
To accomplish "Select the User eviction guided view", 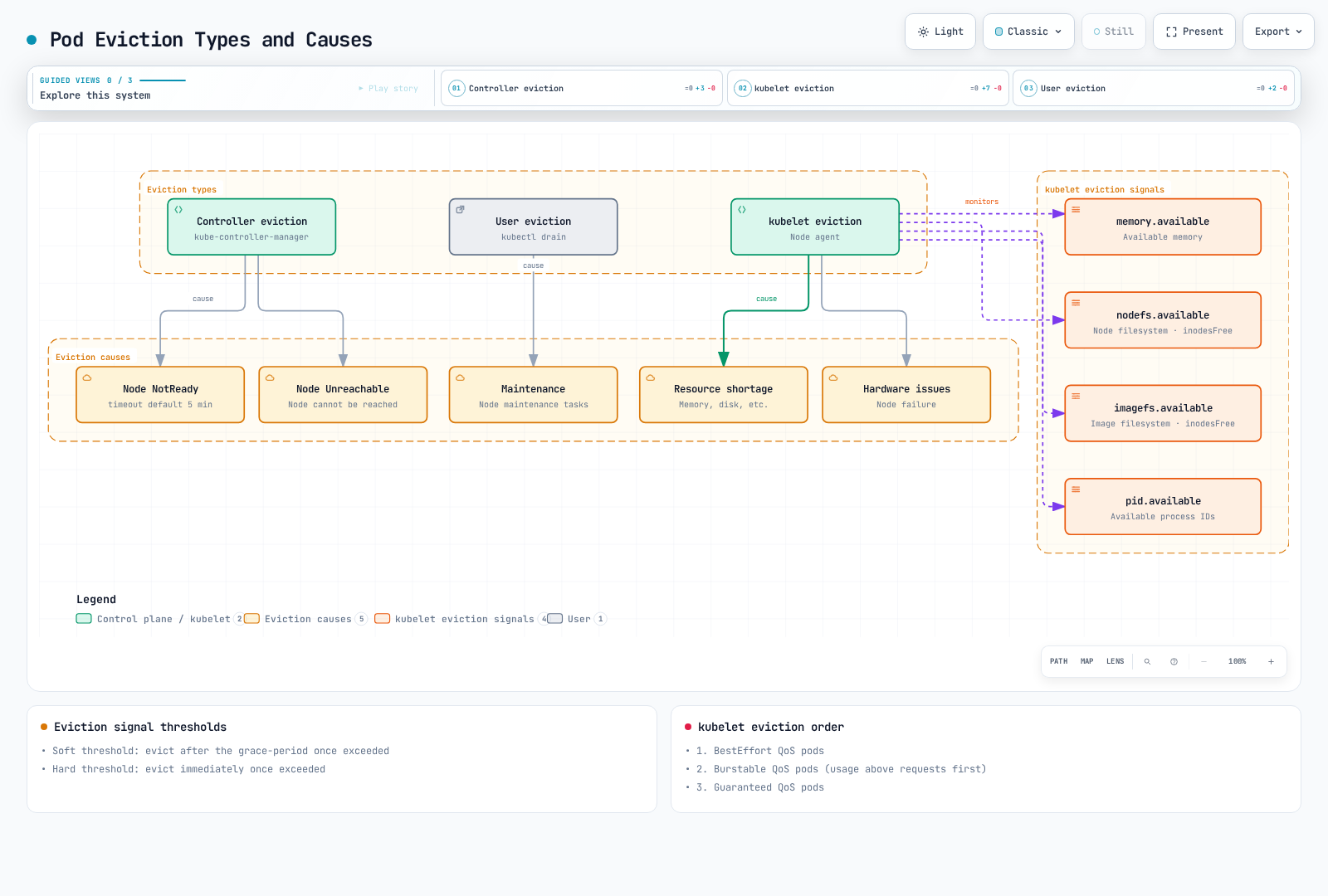I will [1154, 88].
